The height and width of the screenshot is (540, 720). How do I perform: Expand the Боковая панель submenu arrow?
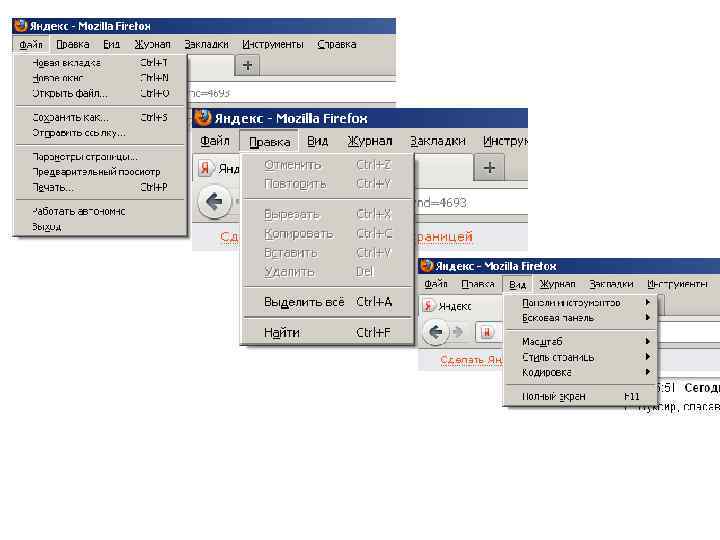[x=647, y=317]
